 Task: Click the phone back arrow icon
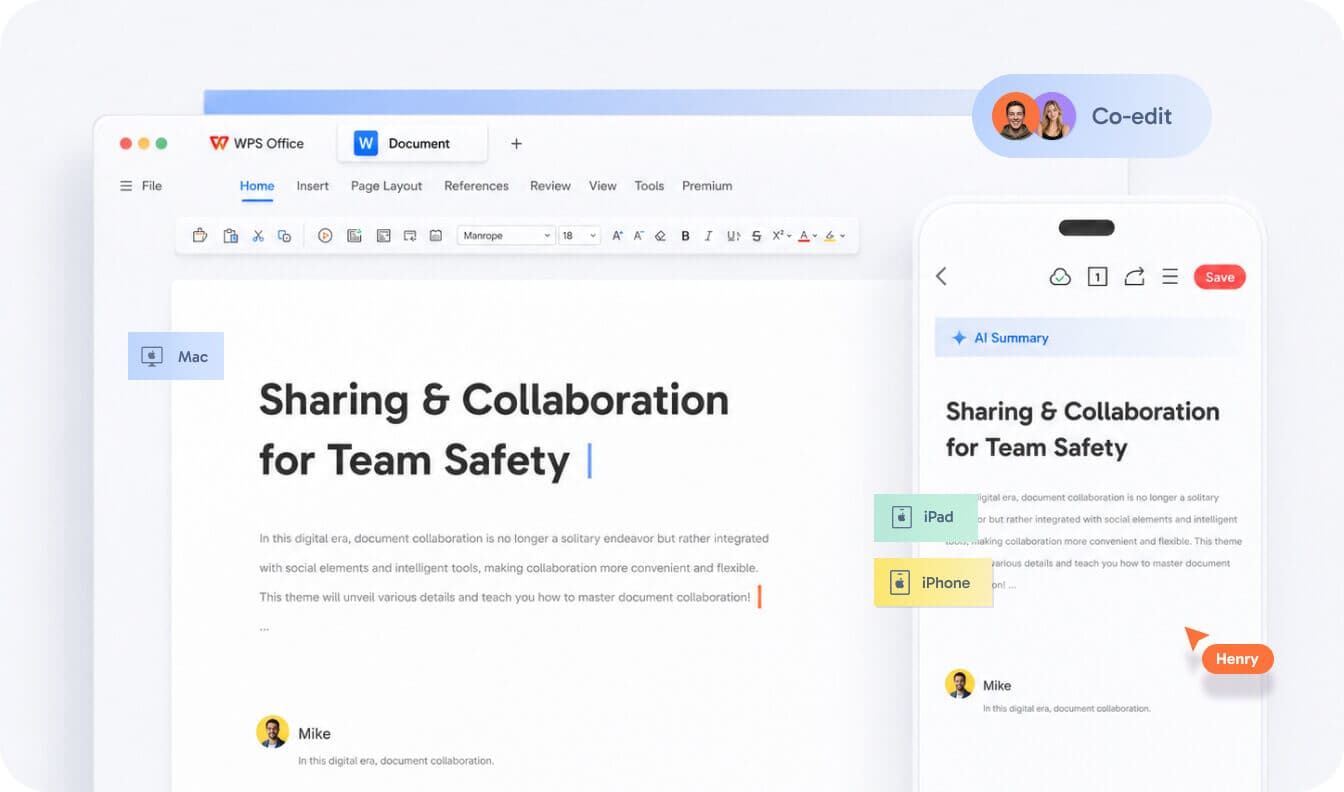[x=941, y=276]
